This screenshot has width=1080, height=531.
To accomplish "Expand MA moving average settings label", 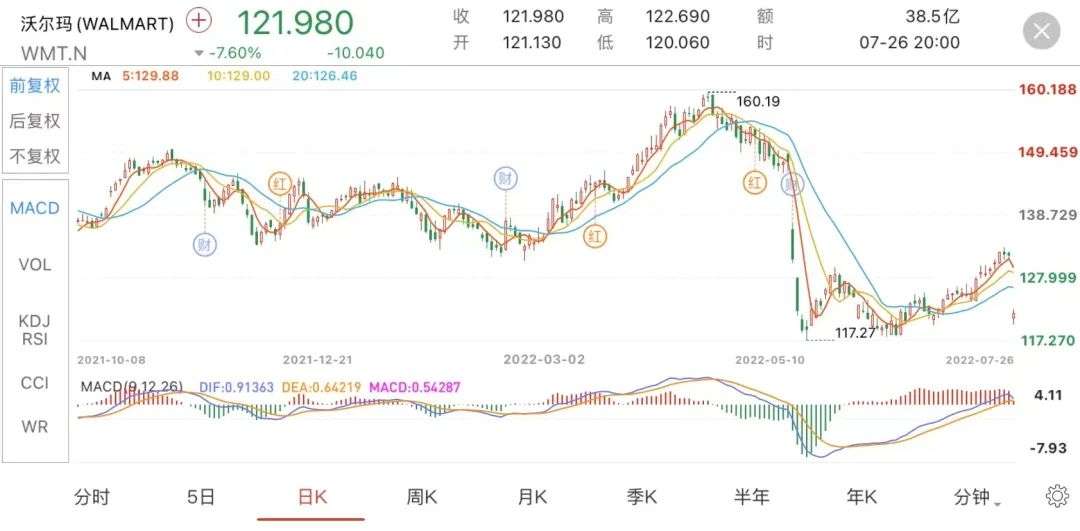I will pos(100,76).
